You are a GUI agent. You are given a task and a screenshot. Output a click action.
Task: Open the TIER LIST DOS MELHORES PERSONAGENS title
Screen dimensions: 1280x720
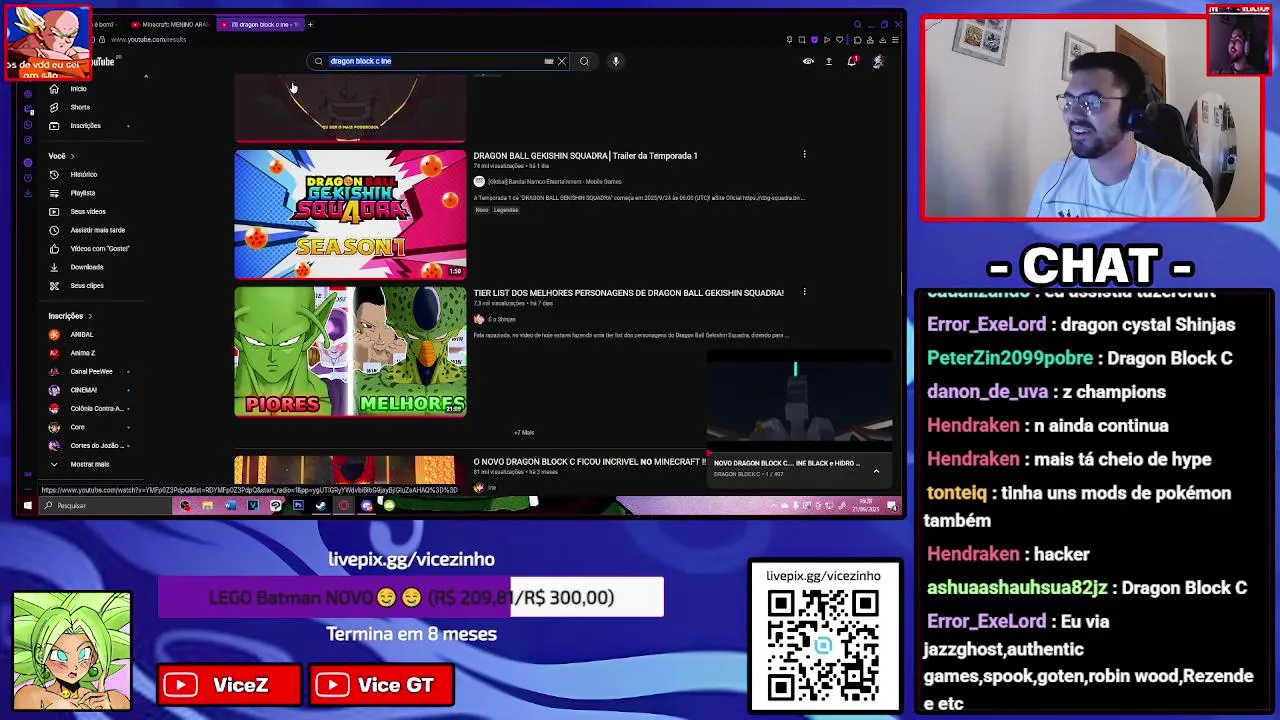pyautogui.click(x=628, y=293)
